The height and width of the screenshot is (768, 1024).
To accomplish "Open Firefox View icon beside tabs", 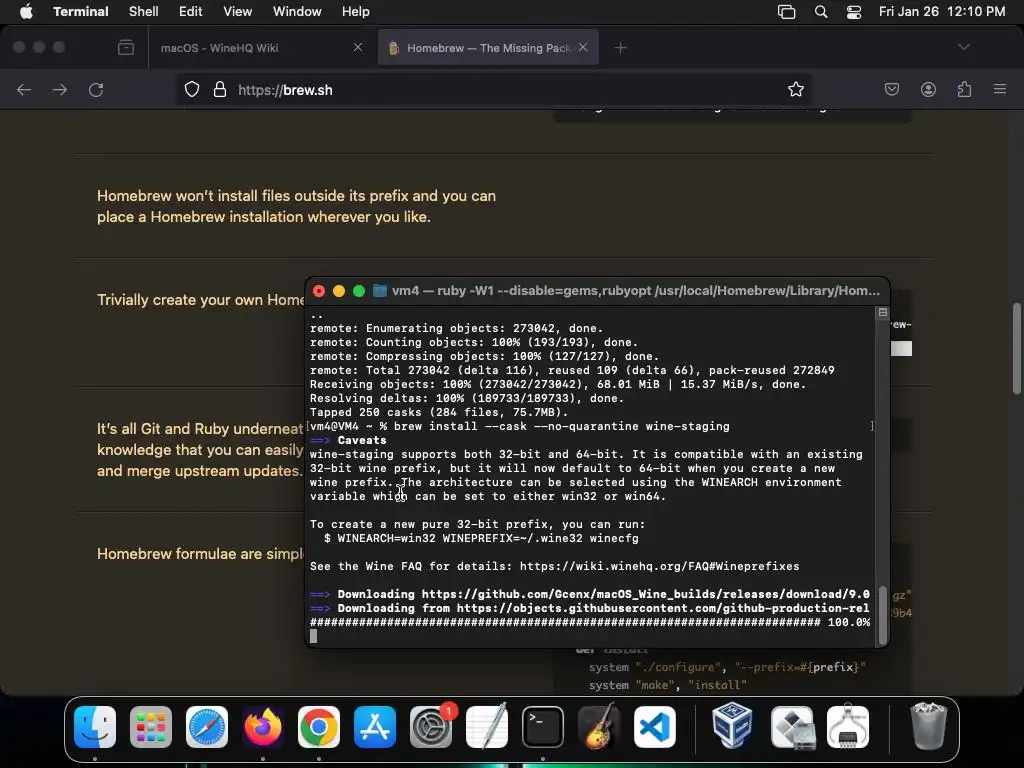I will [126, 47].
